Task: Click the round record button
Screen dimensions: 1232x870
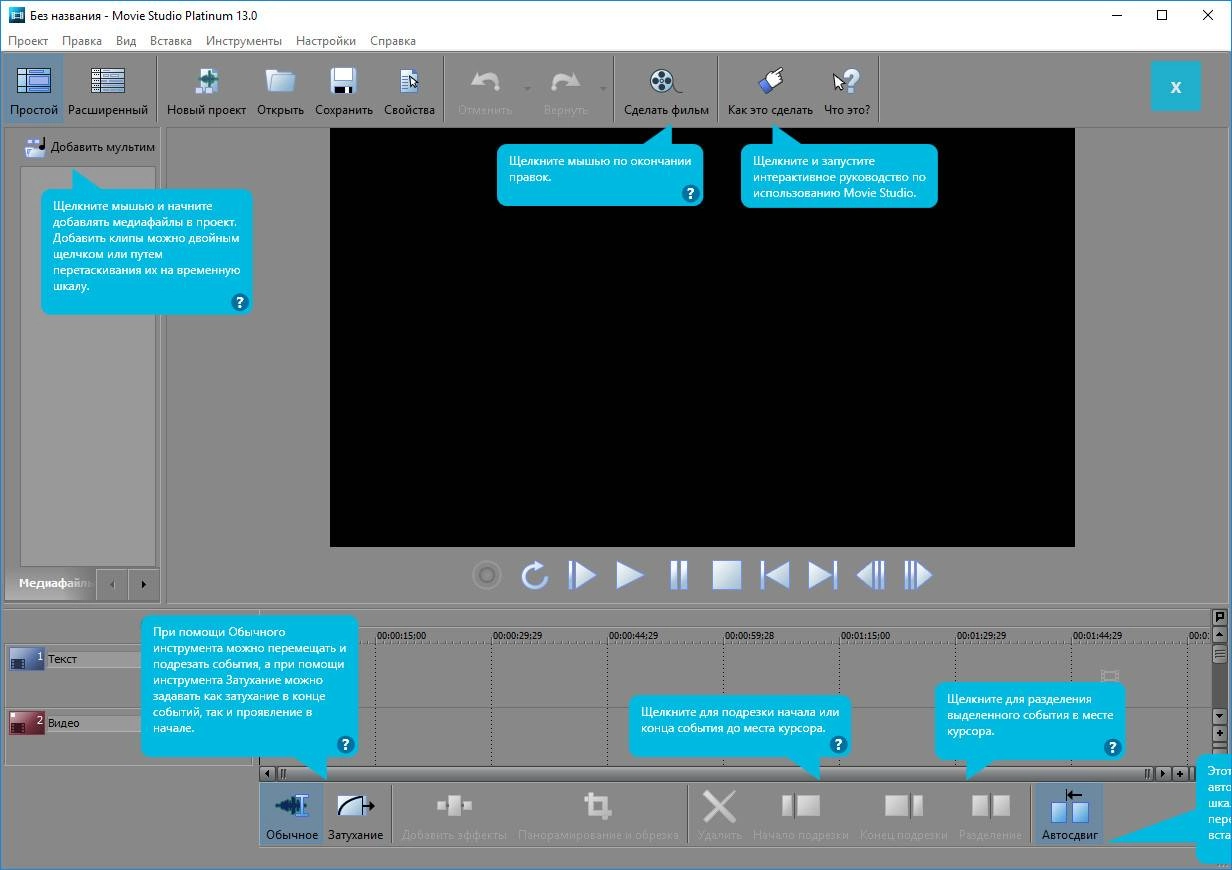Action: click(487, 575)
